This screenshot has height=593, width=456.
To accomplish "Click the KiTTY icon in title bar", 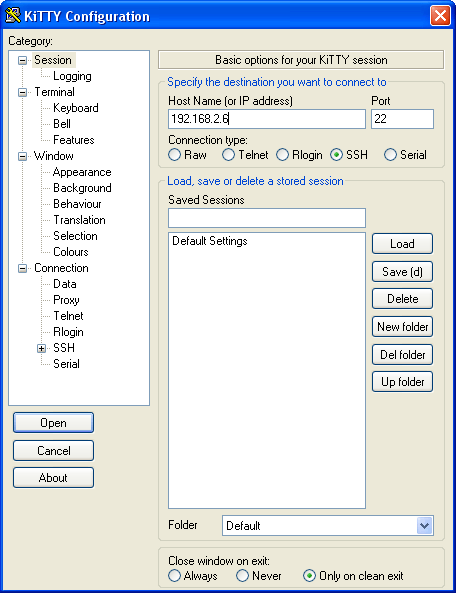I will pyautogui.click(x=12, y=16).
